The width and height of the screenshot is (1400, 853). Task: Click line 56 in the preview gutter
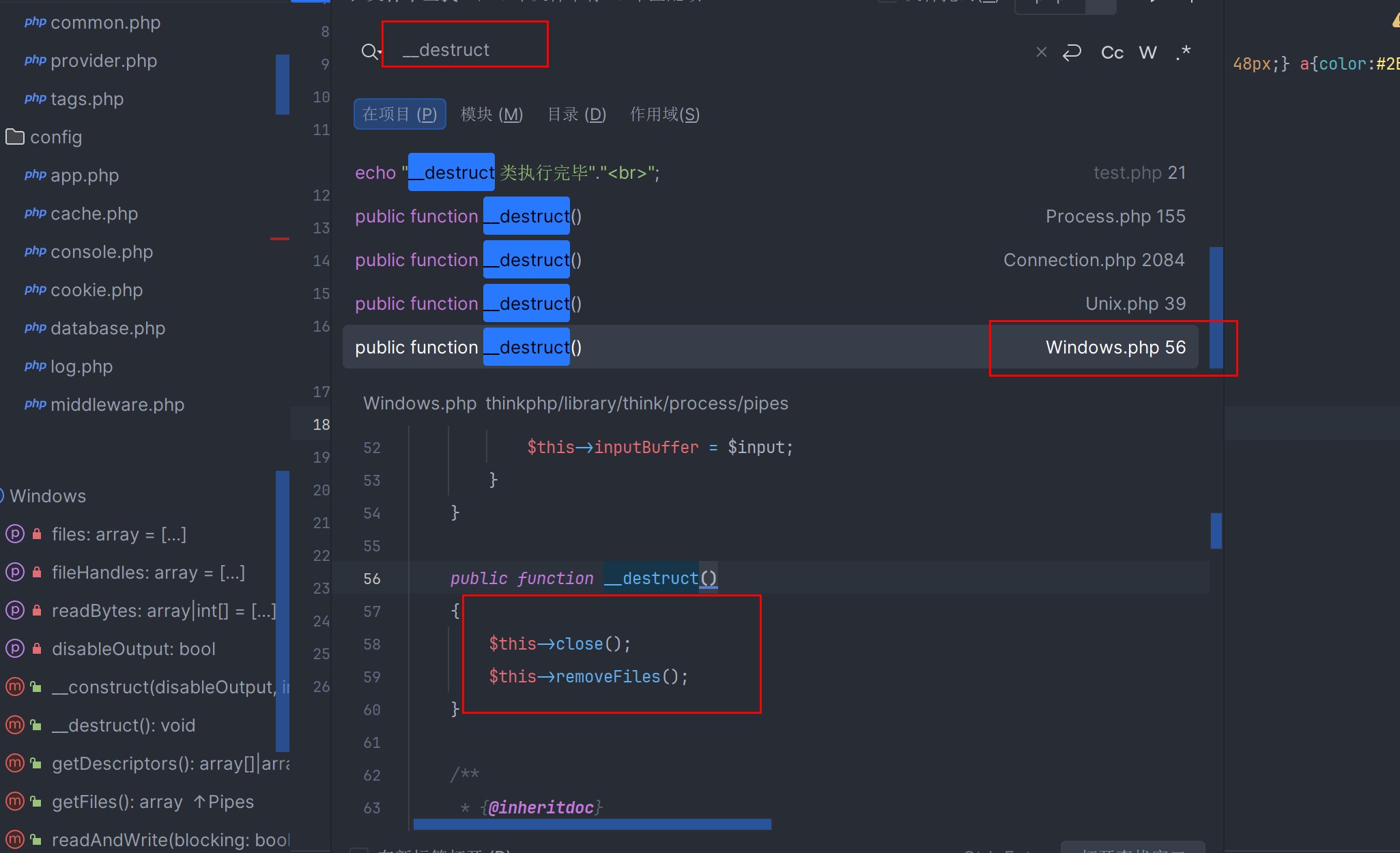coord(372,579)
